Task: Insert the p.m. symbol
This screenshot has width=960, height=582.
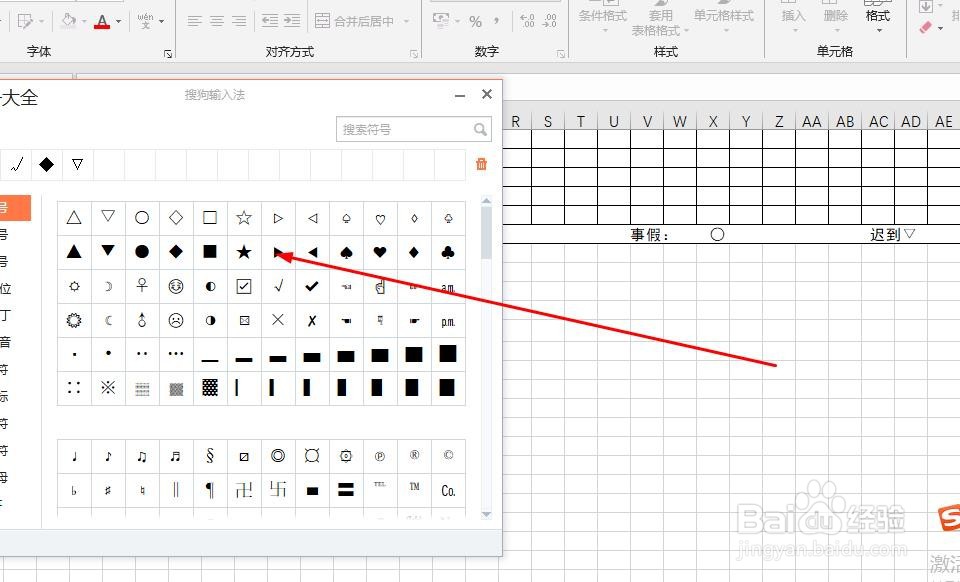Action: (x=448, y=320)
